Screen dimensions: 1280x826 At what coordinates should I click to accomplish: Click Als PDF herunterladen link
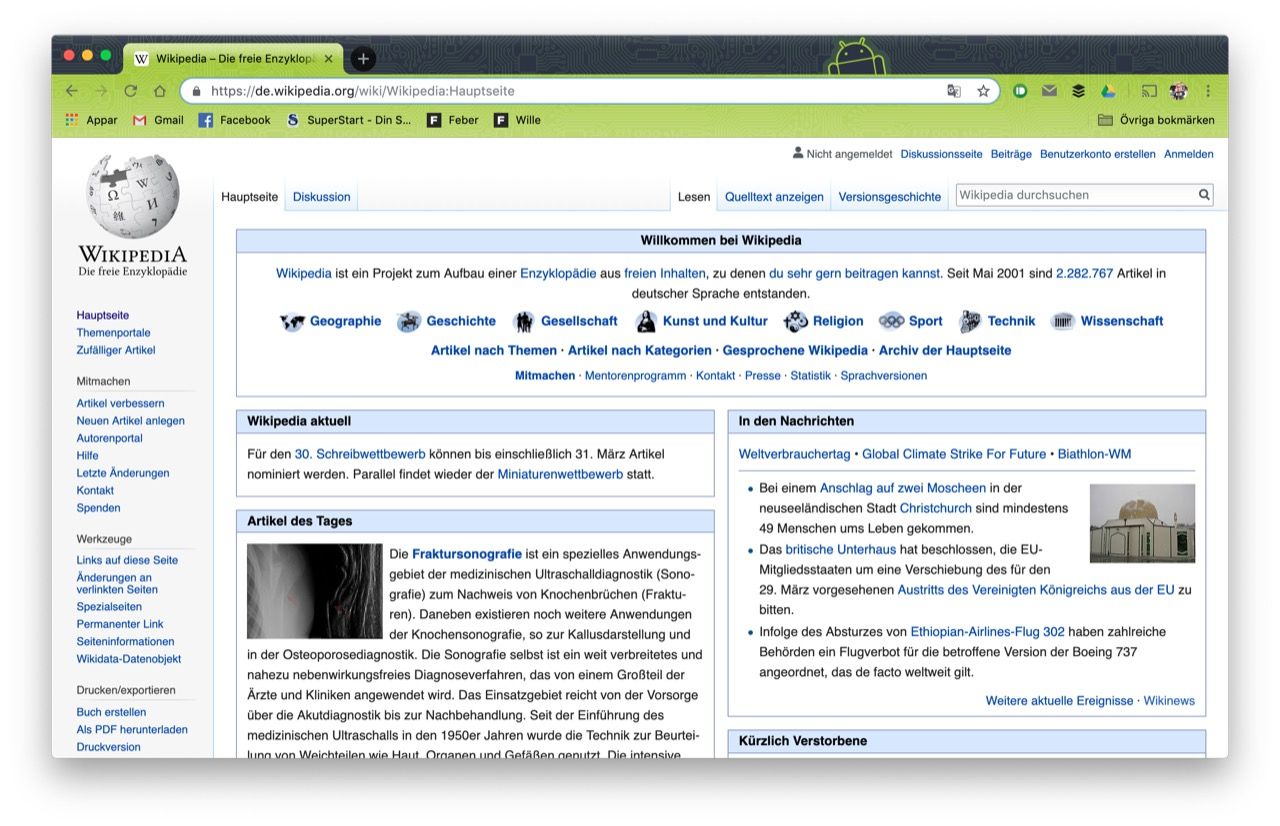coord(132,730)
